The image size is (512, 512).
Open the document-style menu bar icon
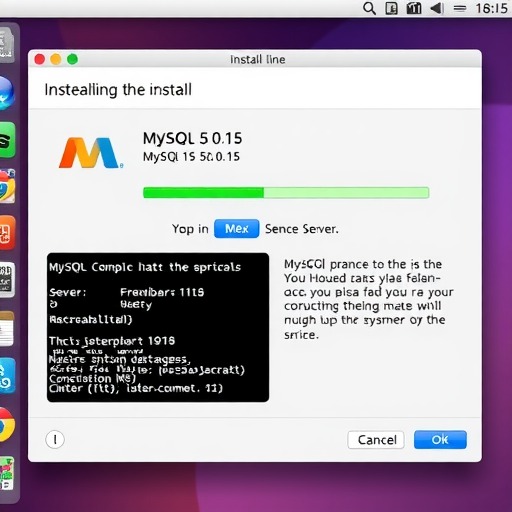(x=391, y=8)
